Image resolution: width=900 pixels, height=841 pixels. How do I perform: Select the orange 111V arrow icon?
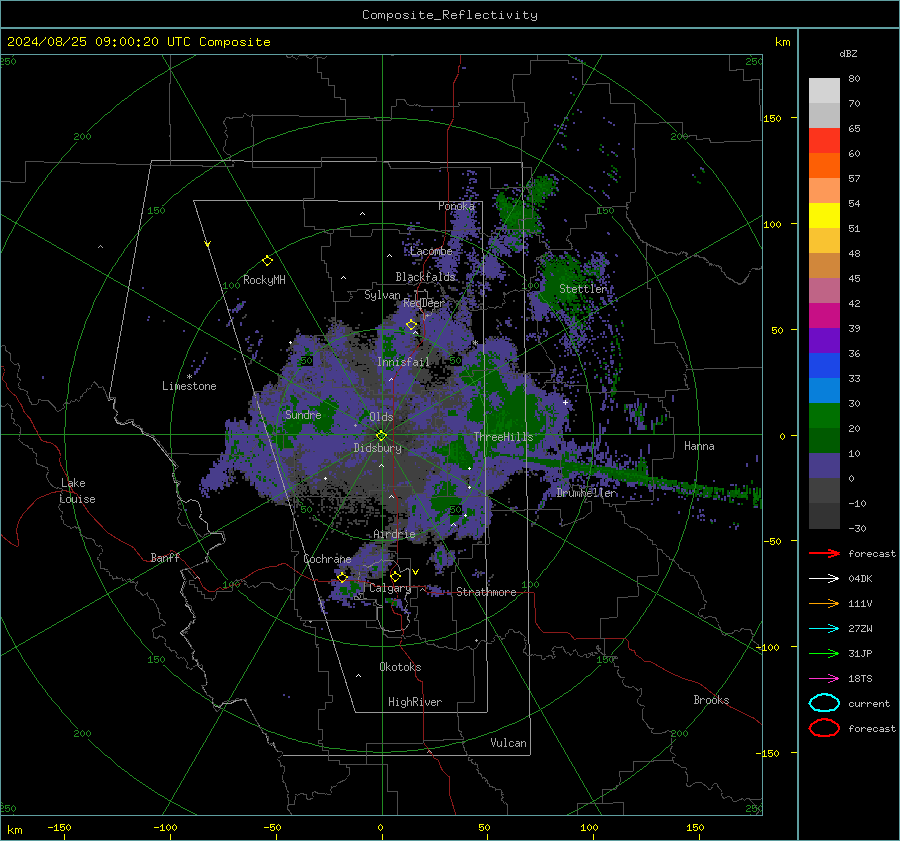click(824, 603)
